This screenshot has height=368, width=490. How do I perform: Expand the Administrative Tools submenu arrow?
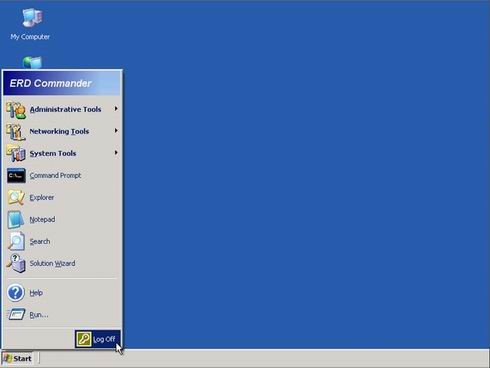(x=116, y=109)
